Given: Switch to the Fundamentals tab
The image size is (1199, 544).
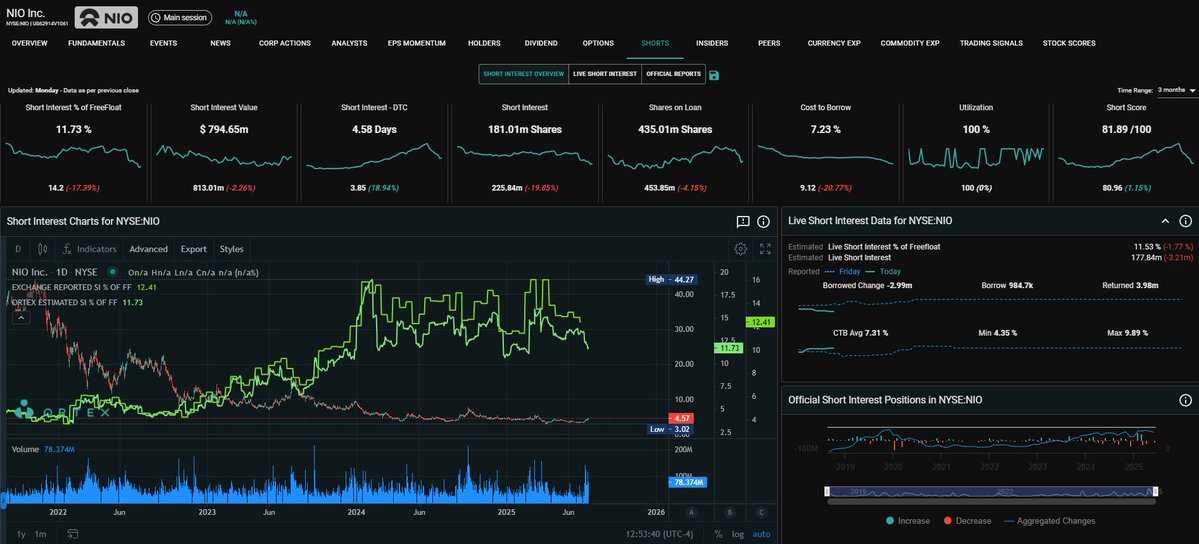Looking at the screenshot, I should pos(96,44).
